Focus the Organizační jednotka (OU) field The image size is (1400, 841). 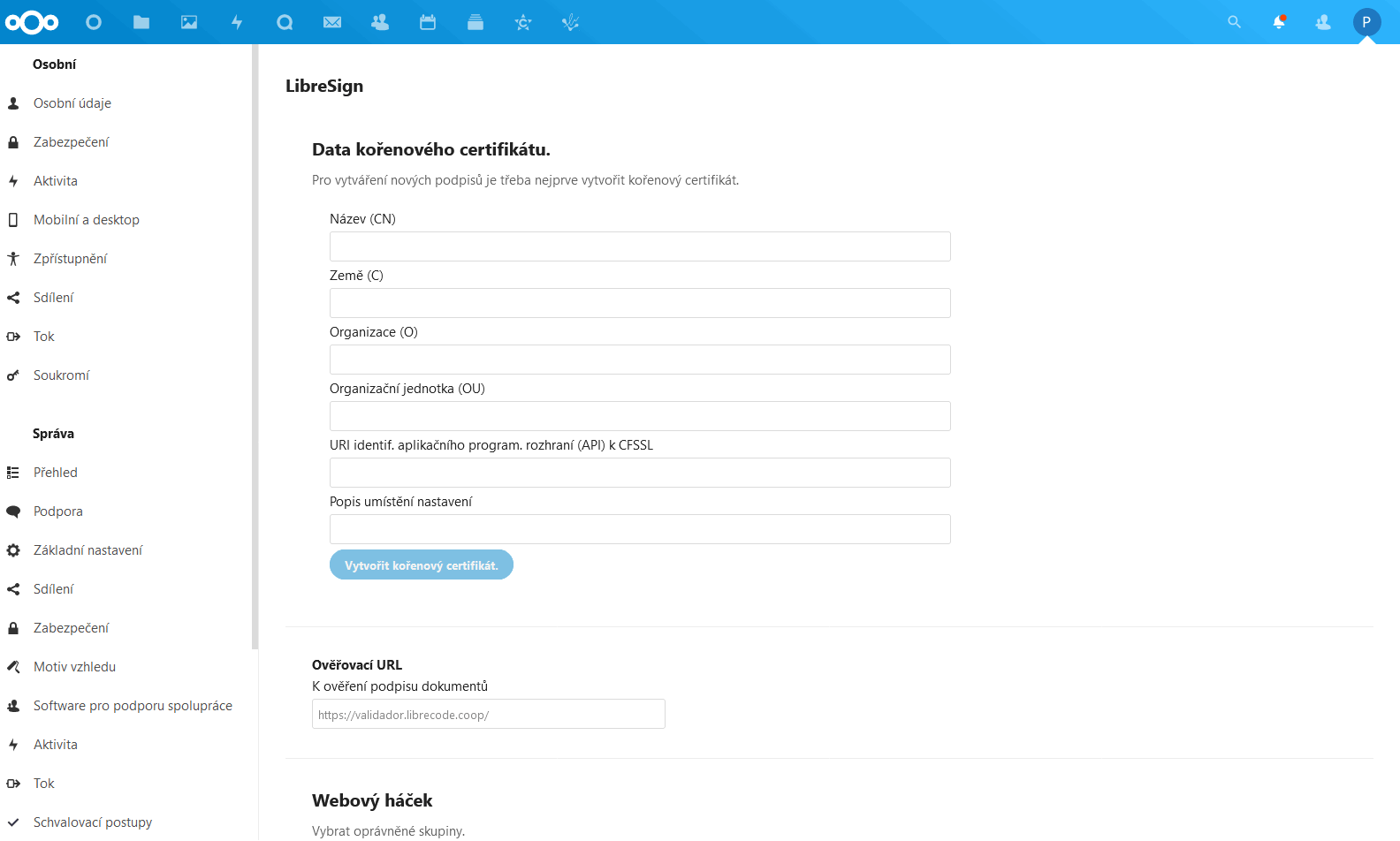640,416
